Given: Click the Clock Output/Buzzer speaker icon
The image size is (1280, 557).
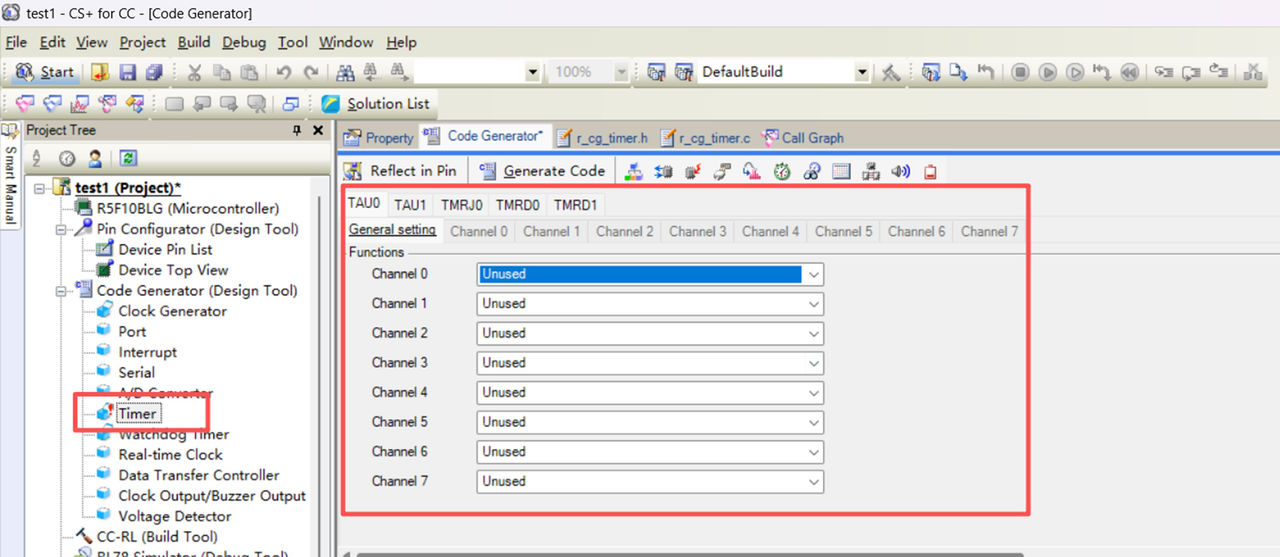Looking at the screenshot, I should coord(900,171).
